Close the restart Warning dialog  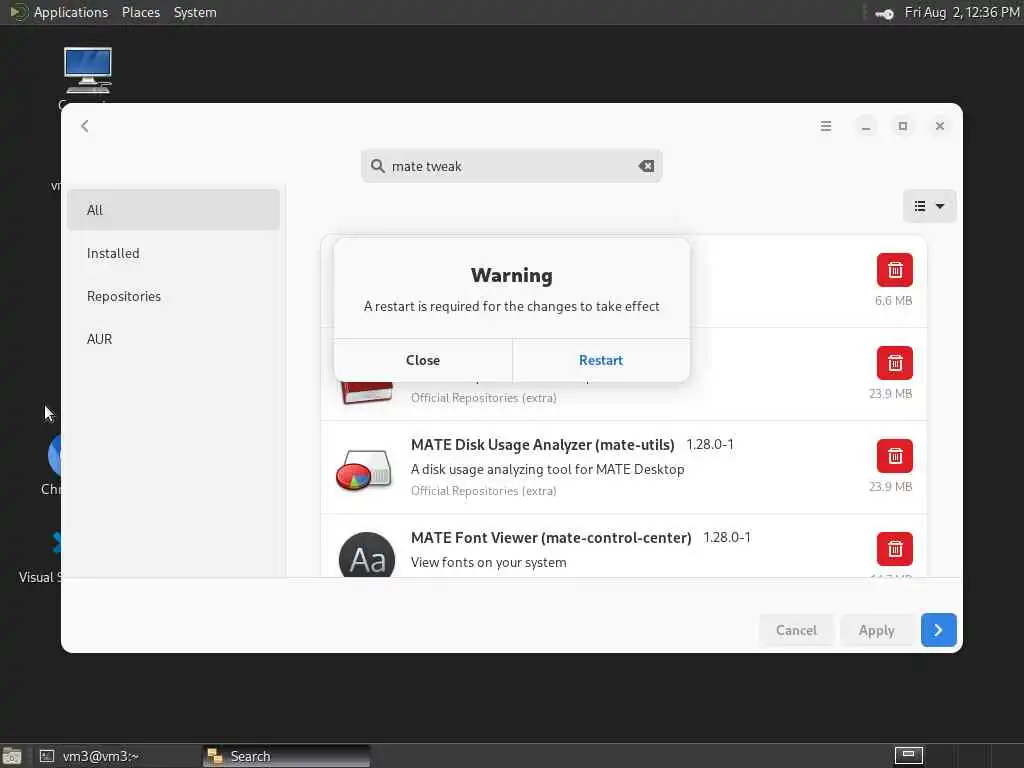[x=423, y=360]
